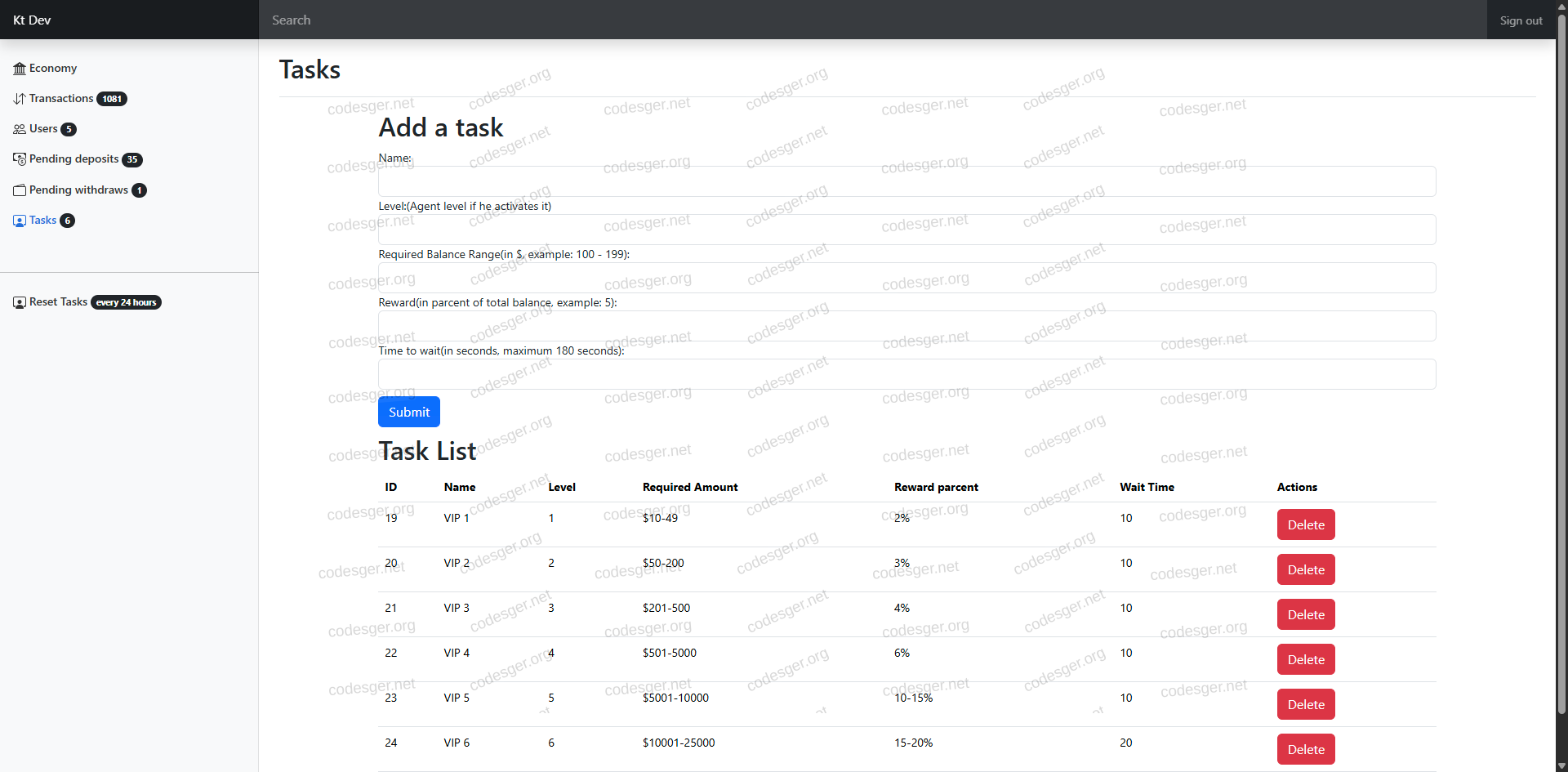Click the Required Balance Range field

pyautogui.click(x=906, y=278)
